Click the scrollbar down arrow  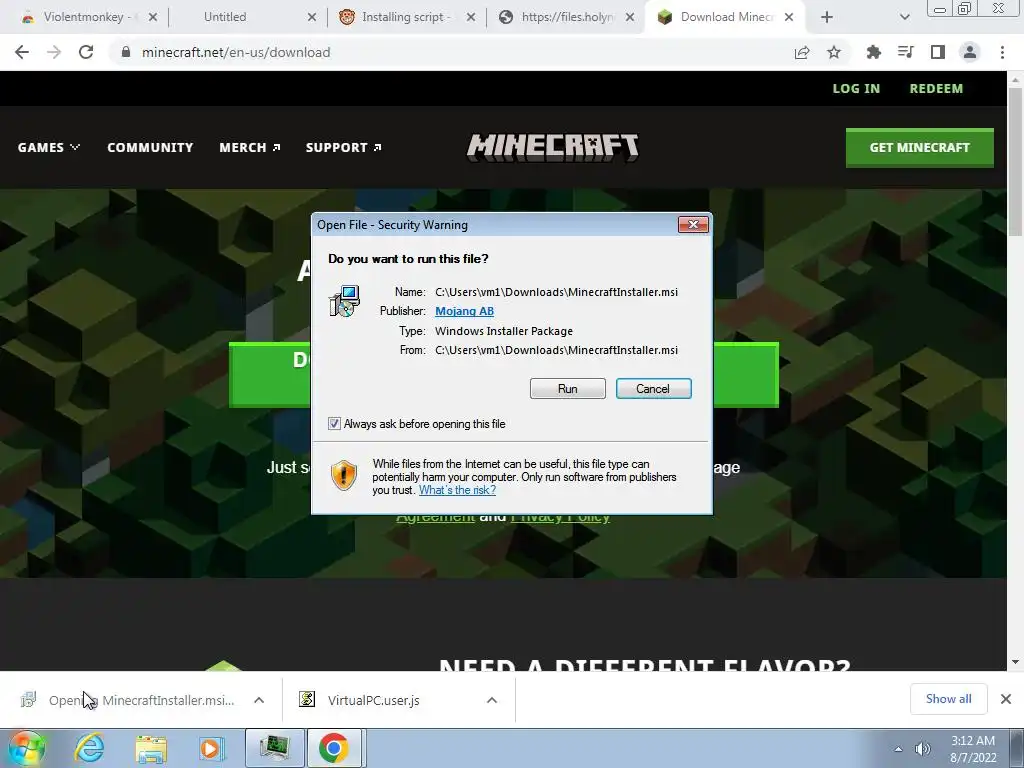(1015, 662)
